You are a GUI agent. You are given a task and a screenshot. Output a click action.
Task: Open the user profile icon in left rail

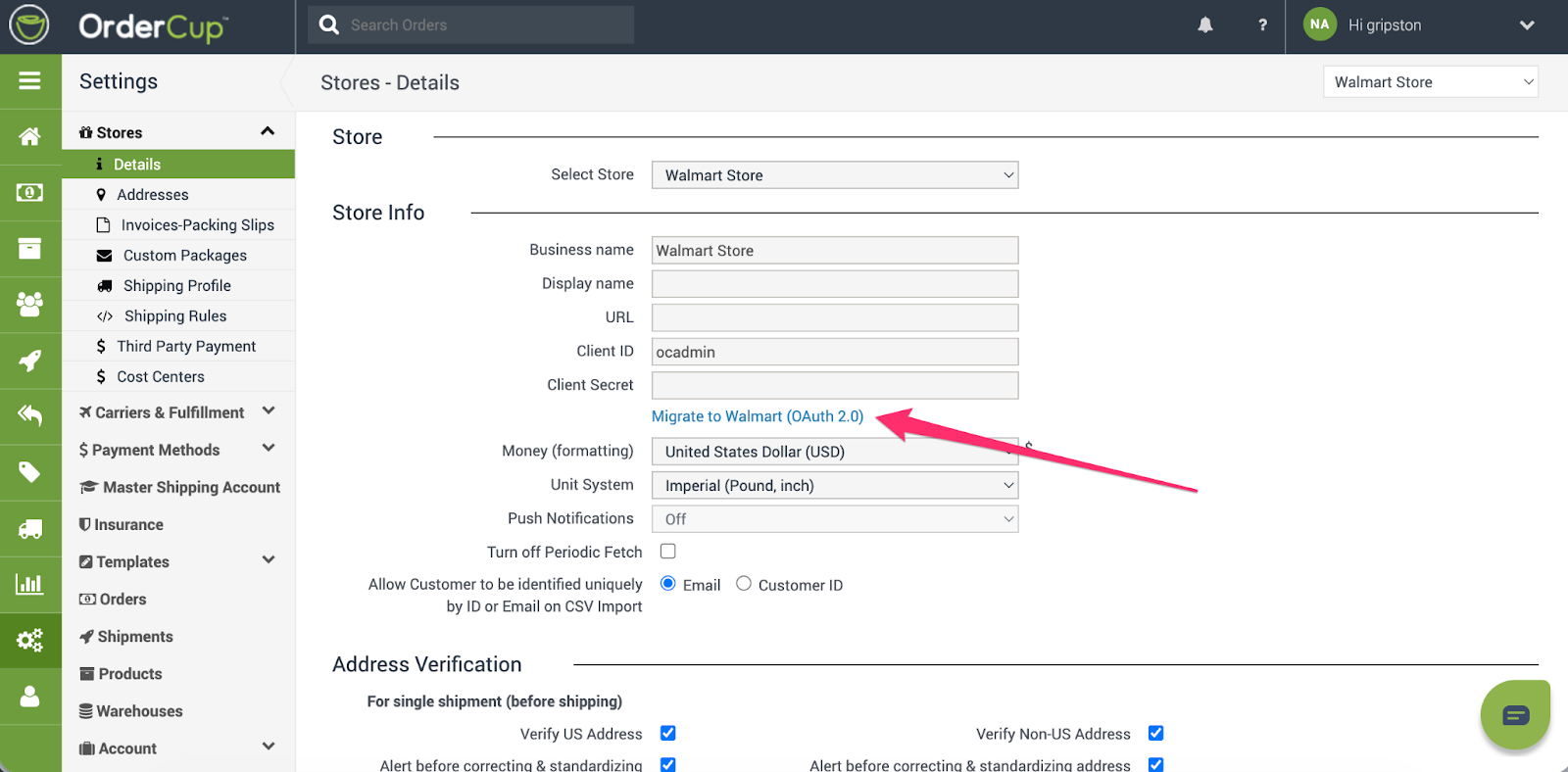29,697
